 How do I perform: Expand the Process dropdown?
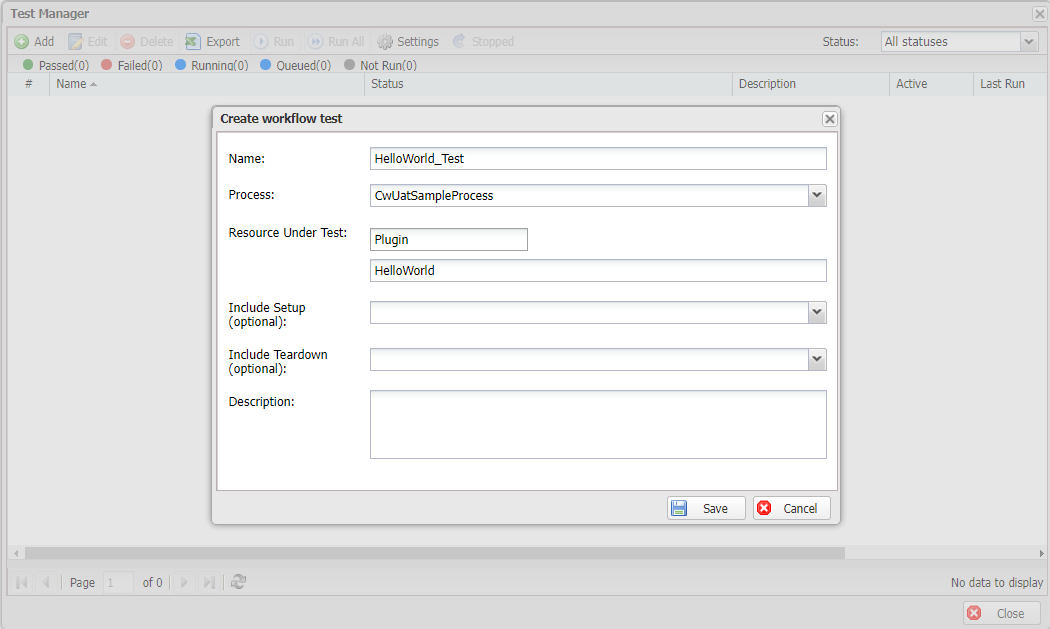coord(817,195)
